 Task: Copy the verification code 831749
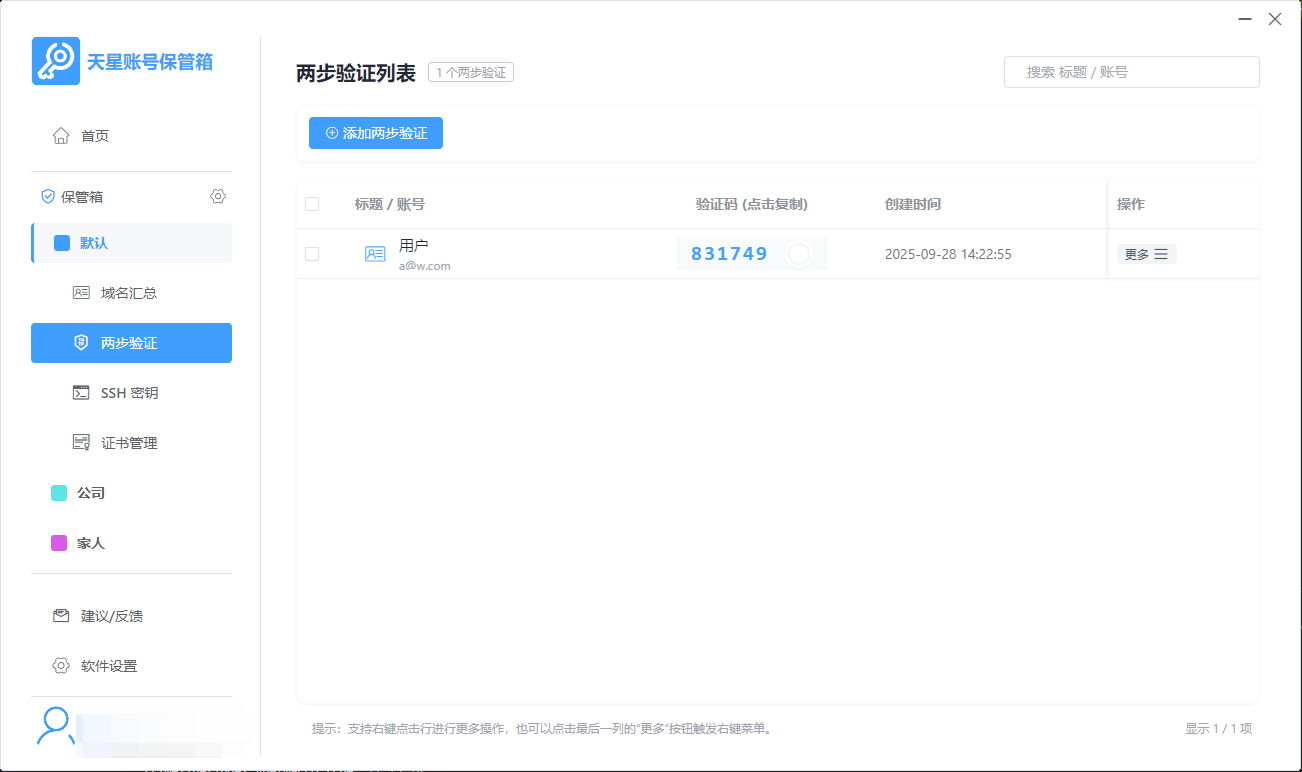click(728, 253)
